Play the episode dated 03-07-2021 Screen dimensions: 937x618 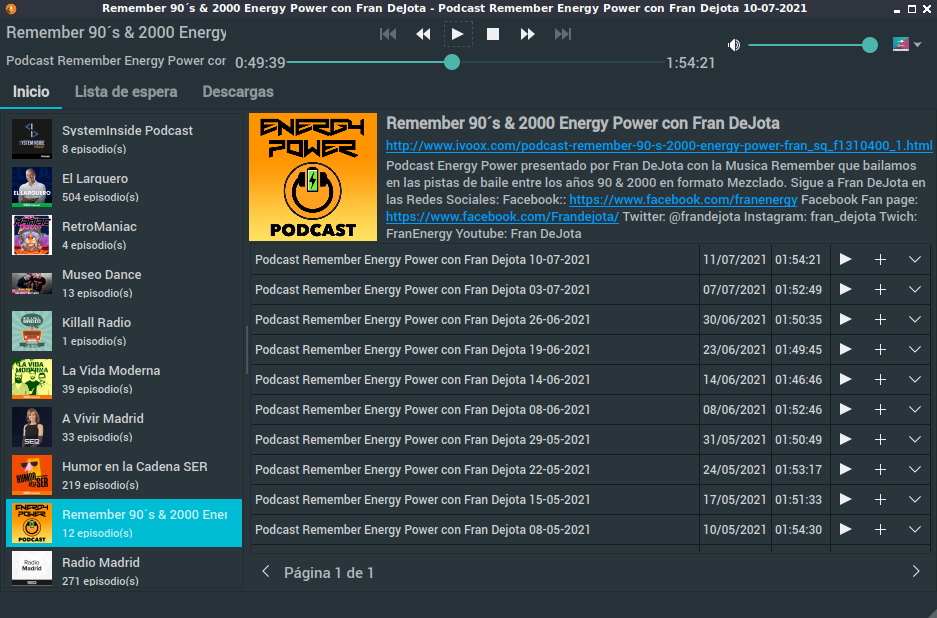pyautogui.click(x=845, y=289)
